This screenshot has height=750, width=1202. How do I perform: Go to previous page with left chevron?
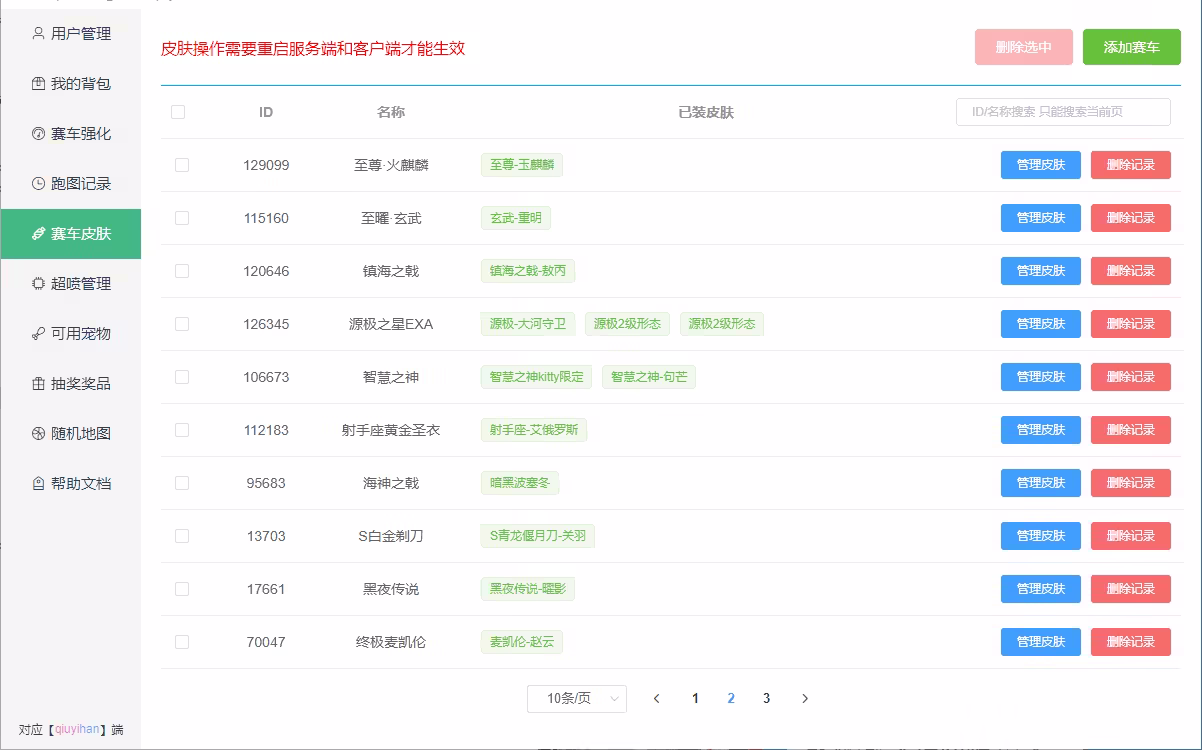[x=656, y=699]
